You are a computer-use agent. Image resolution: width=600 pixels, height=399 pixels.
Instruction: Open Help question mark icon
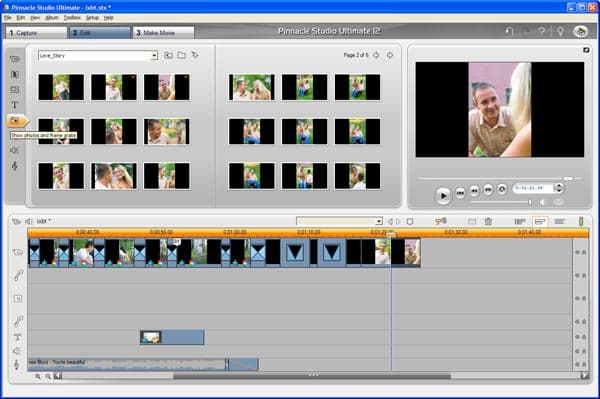tap(541, 31)
